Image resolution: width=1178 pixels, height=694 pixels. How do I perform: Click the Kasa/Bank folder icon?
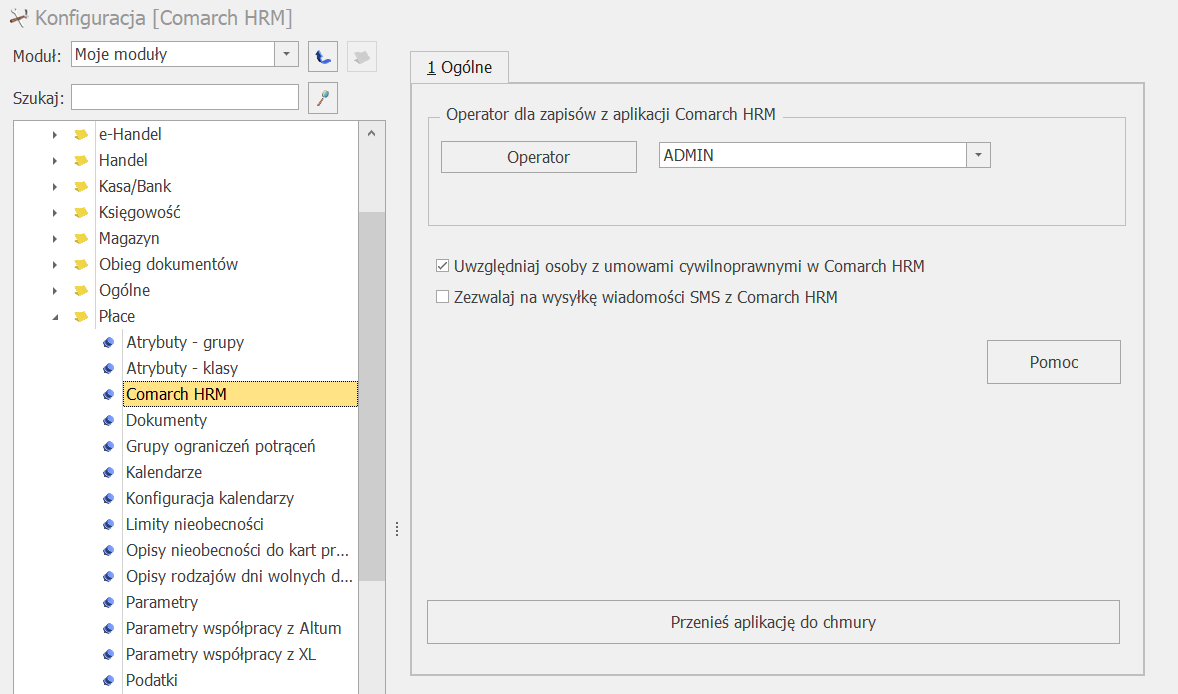pyautogui.click(x=81, y=186)
